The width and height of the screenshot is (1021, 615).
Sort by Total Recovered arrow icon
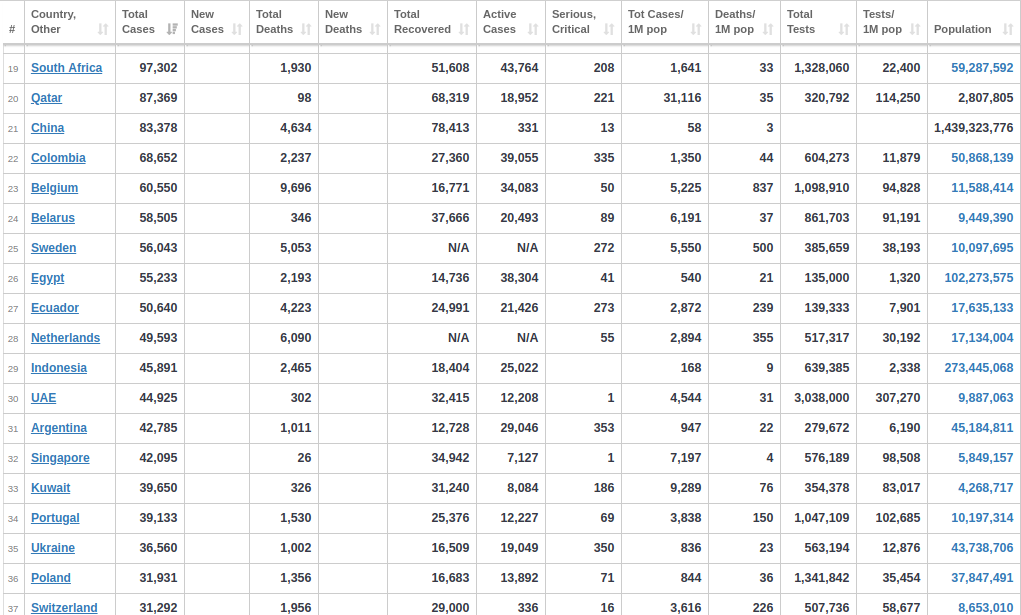(464, 29)
